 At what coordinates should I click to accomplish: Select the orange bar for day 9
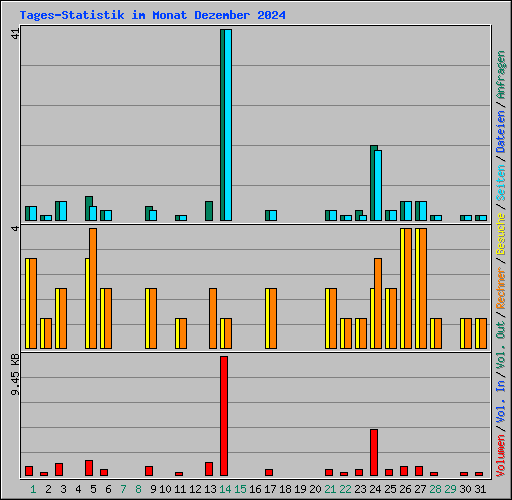point(153,319)
